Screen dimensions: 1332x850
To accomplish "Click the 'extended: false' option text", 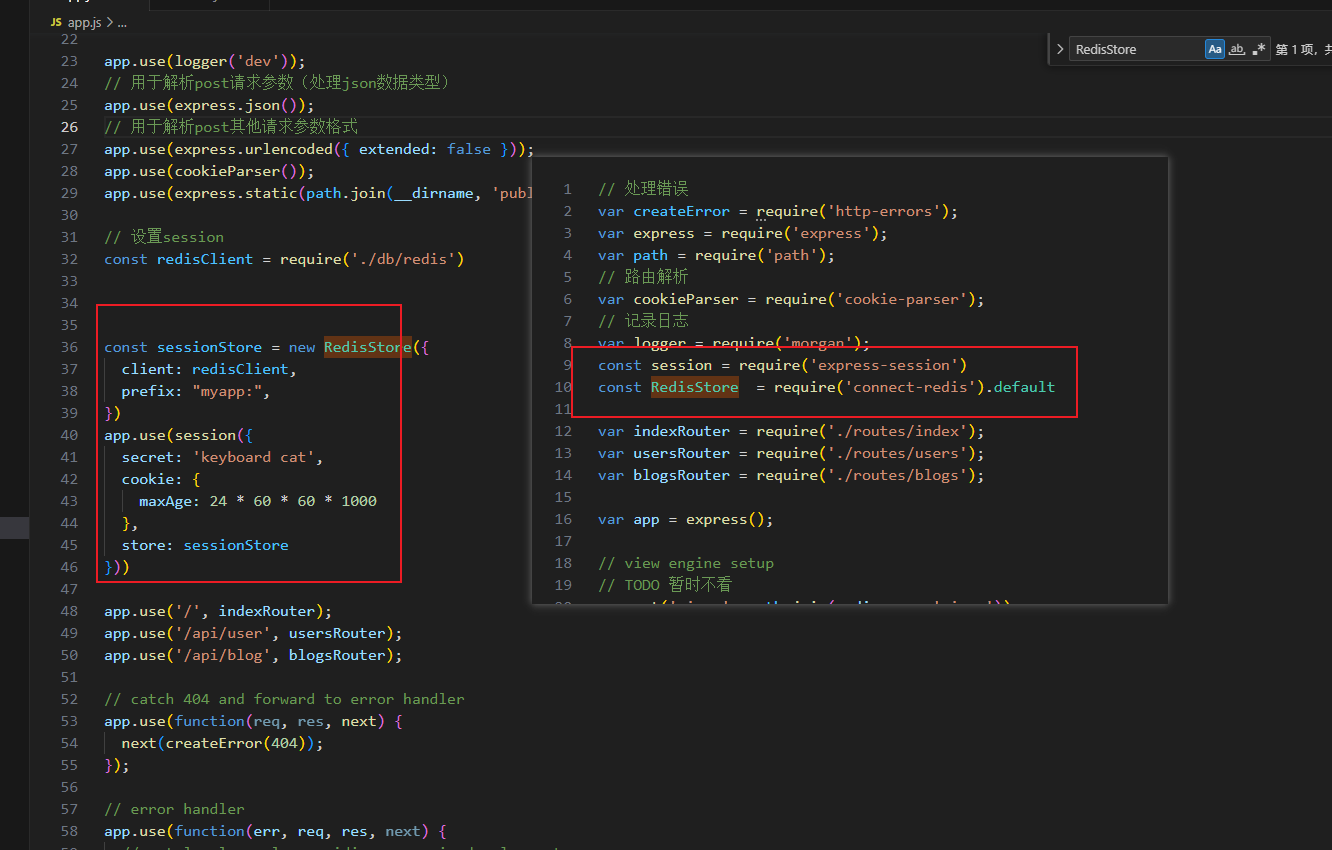I will pos(425,149).
